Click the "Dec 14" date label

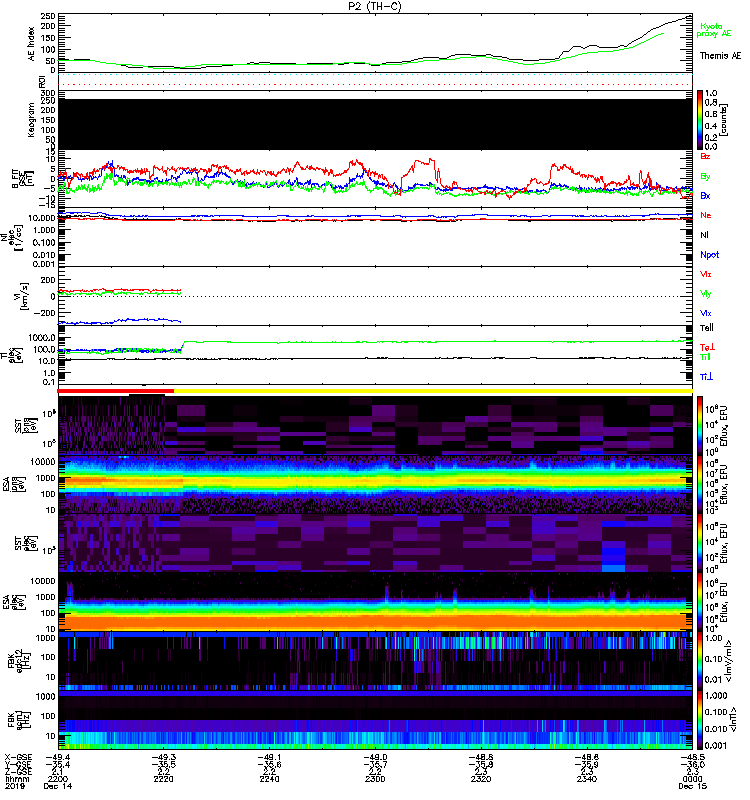pyautogui.click(x=58, y=786)
